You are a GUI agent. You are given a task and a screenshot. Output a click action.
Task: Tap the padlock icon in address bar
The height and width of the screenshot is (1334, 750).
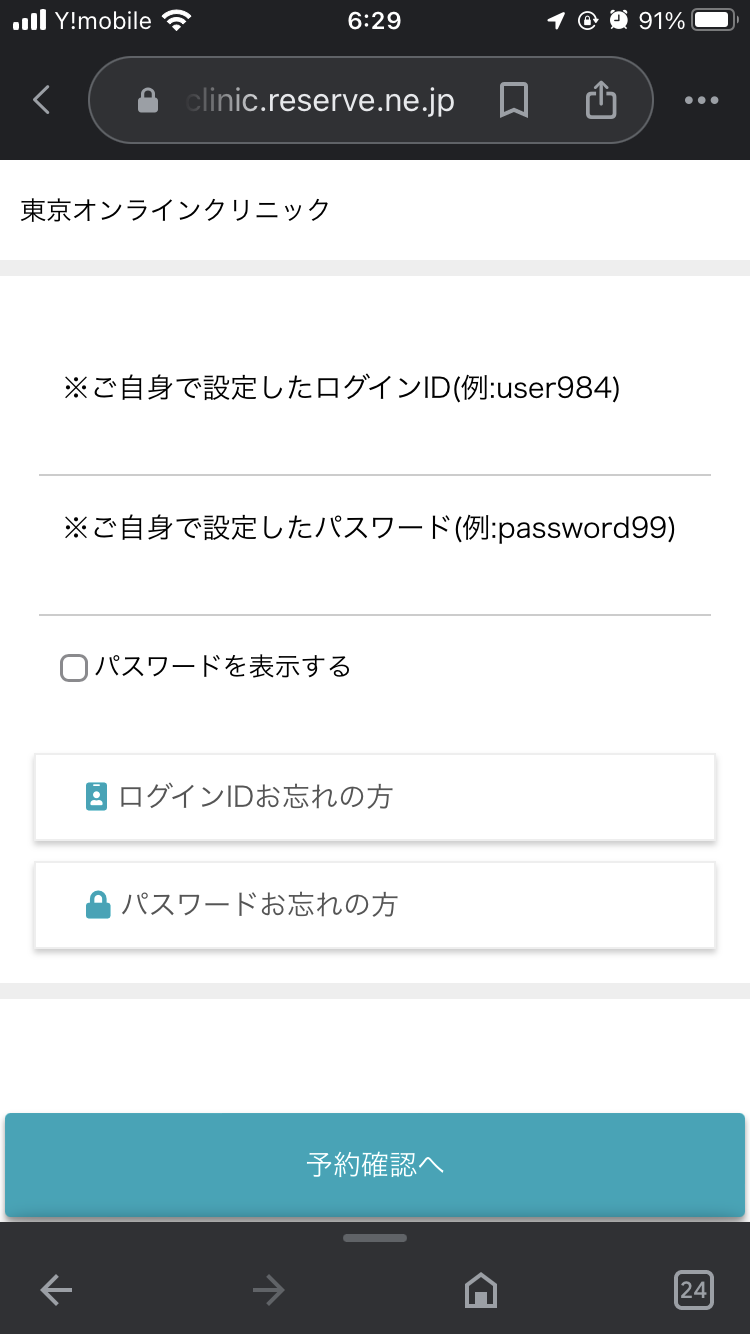[x=148, y=101]
